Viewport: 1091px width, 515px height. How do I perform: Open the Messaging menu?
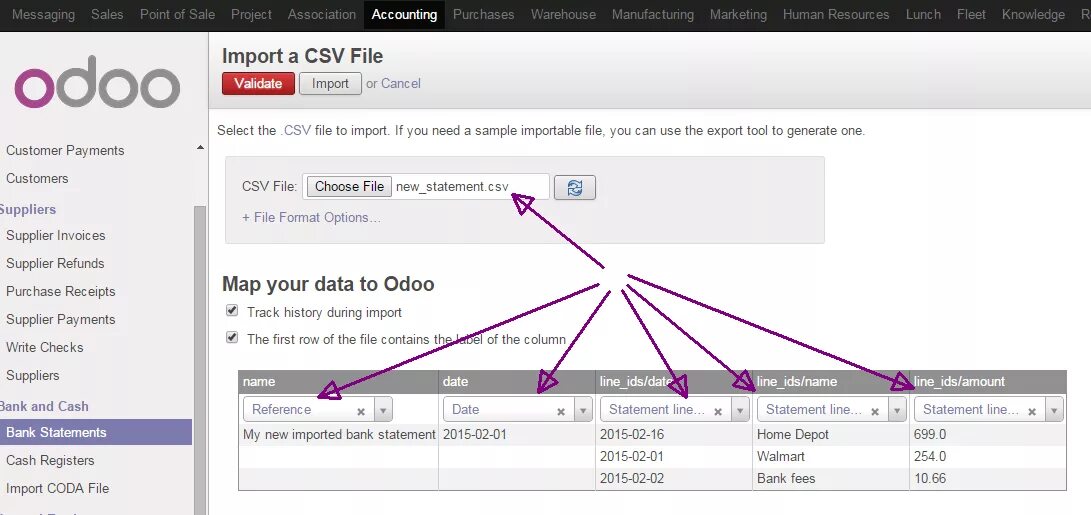[x=44, y=15]
